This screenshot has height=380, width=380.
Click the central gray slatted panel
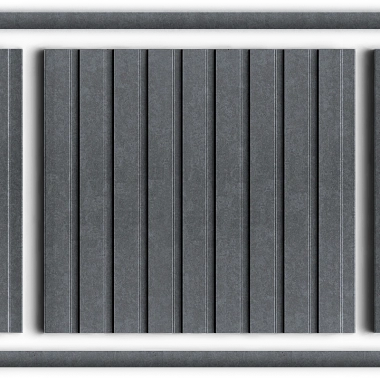point(199,191)
